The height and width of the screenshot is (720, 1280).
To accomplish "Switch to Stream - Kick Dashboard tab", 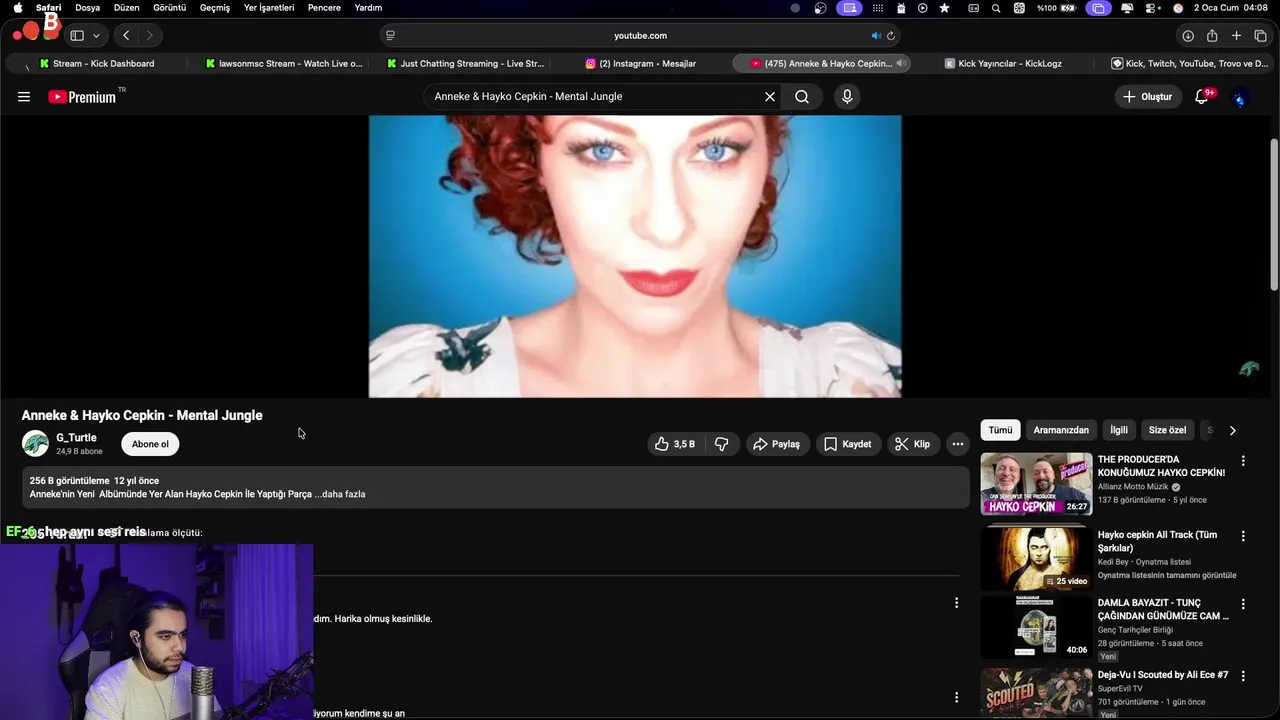I will [96, 63].
